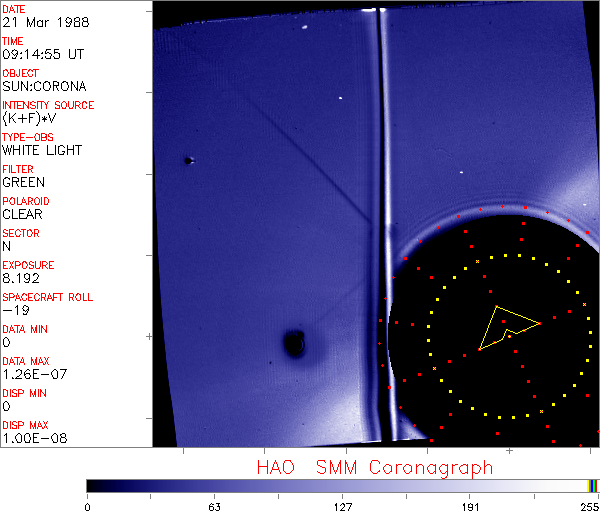This screenshot has width=600, height=512.
Task: Click the large dark circular spot in the image
Action: [x=294, y=344]
